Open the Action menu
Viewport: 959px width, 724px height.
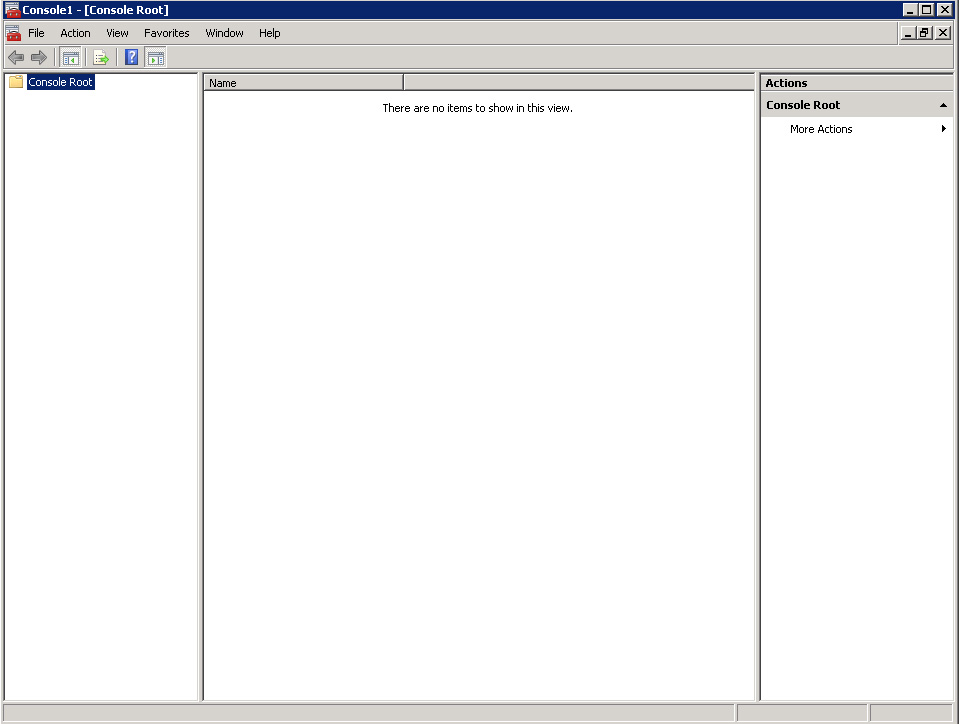click(x=75, y=33)
